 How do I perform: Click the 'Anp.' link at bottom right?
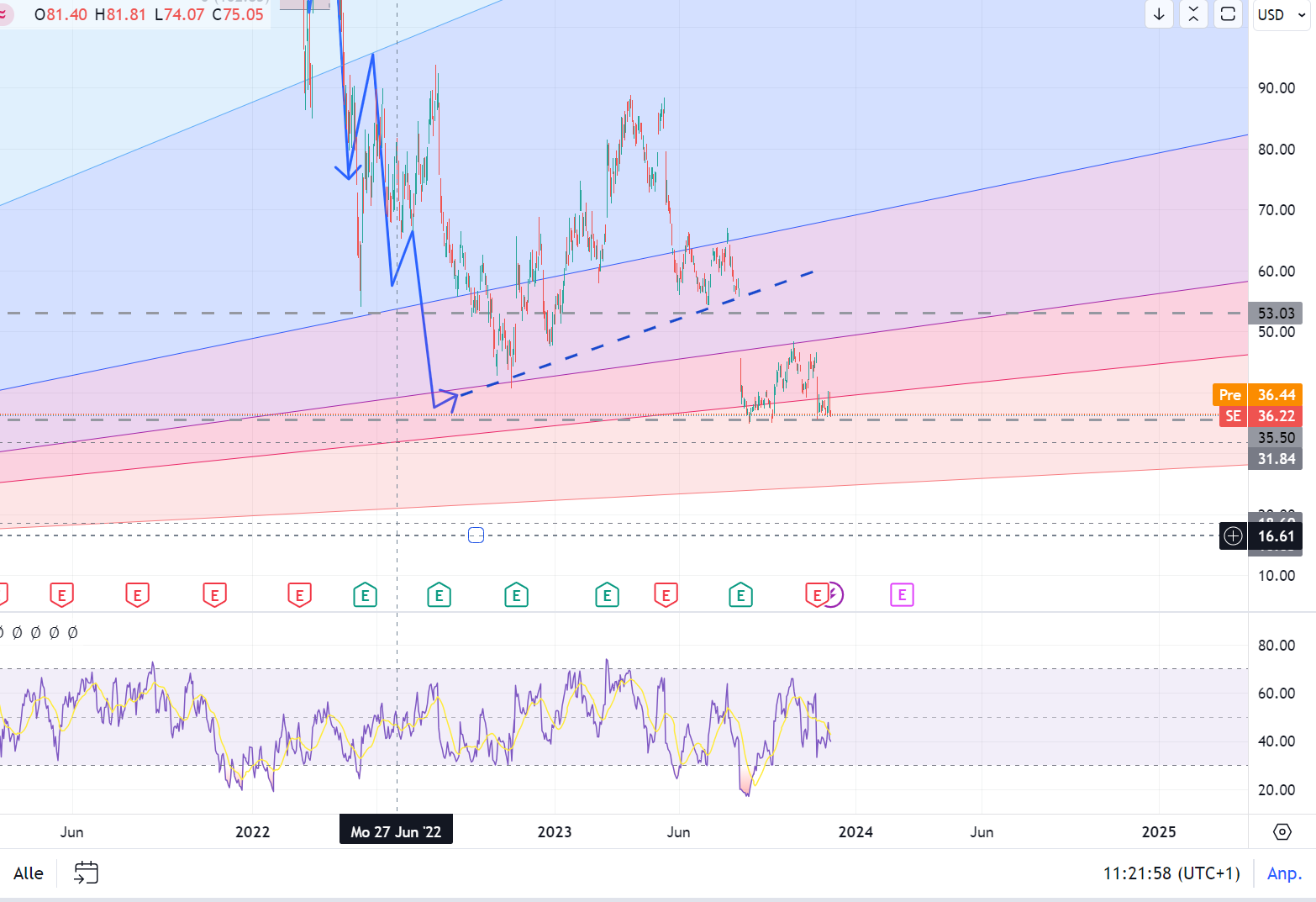tap(1283, 873)
